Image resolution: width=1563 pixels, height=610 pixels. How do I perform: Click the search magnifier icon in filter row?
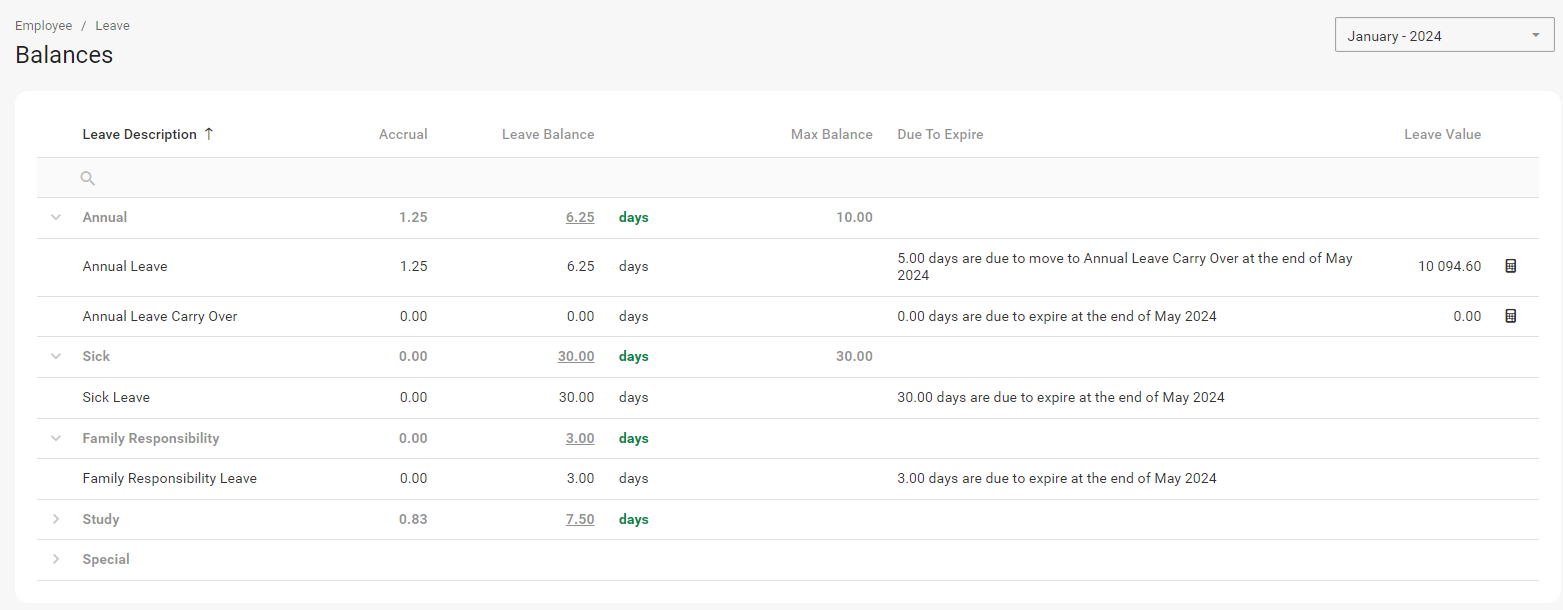click(88, 178)
